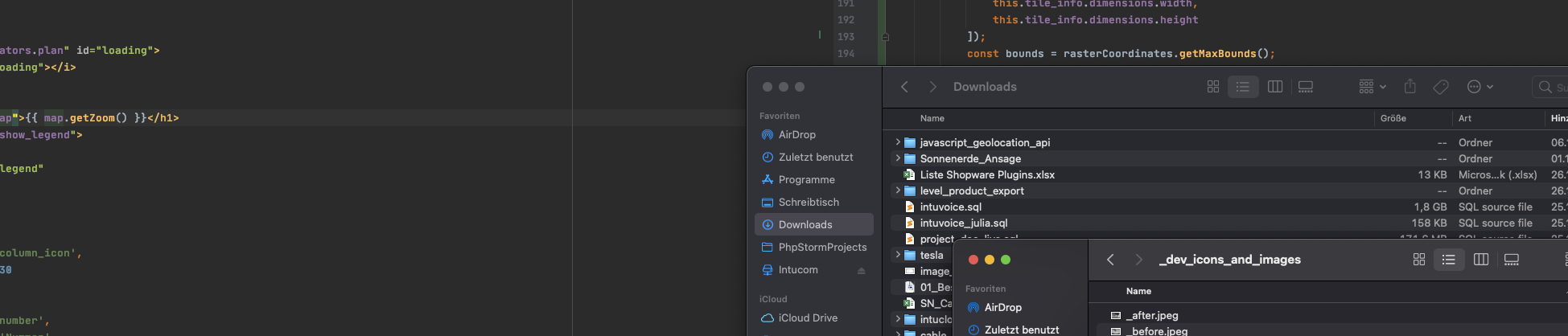Select the intuvoice_julia.sql file

click(x=964, y=223)
